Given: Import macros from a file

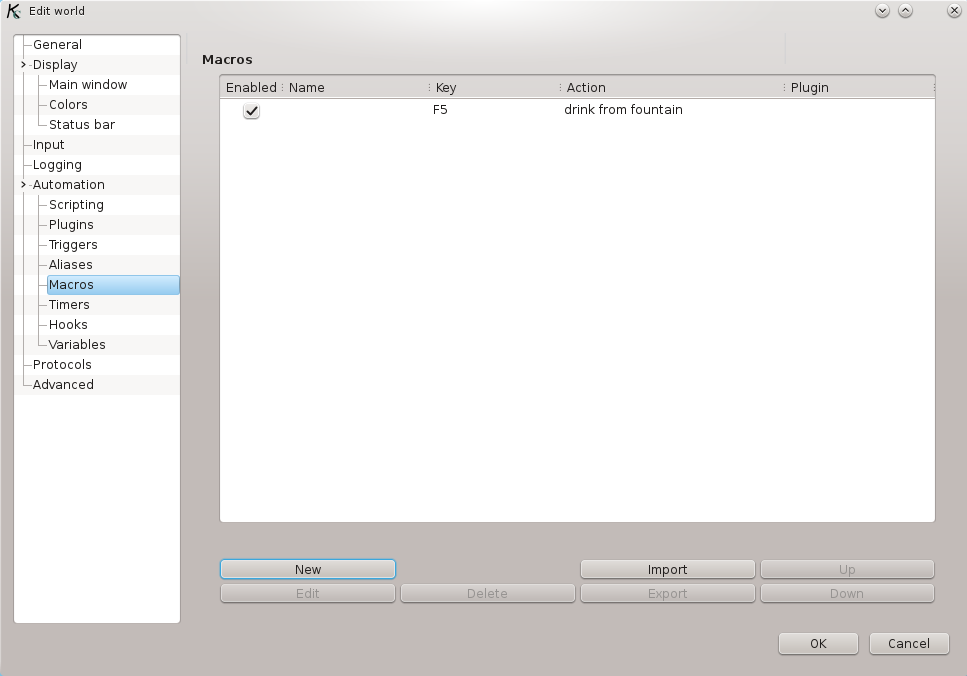Looking at the screenshot, I should pyautogui.click(x=667, y=568).
